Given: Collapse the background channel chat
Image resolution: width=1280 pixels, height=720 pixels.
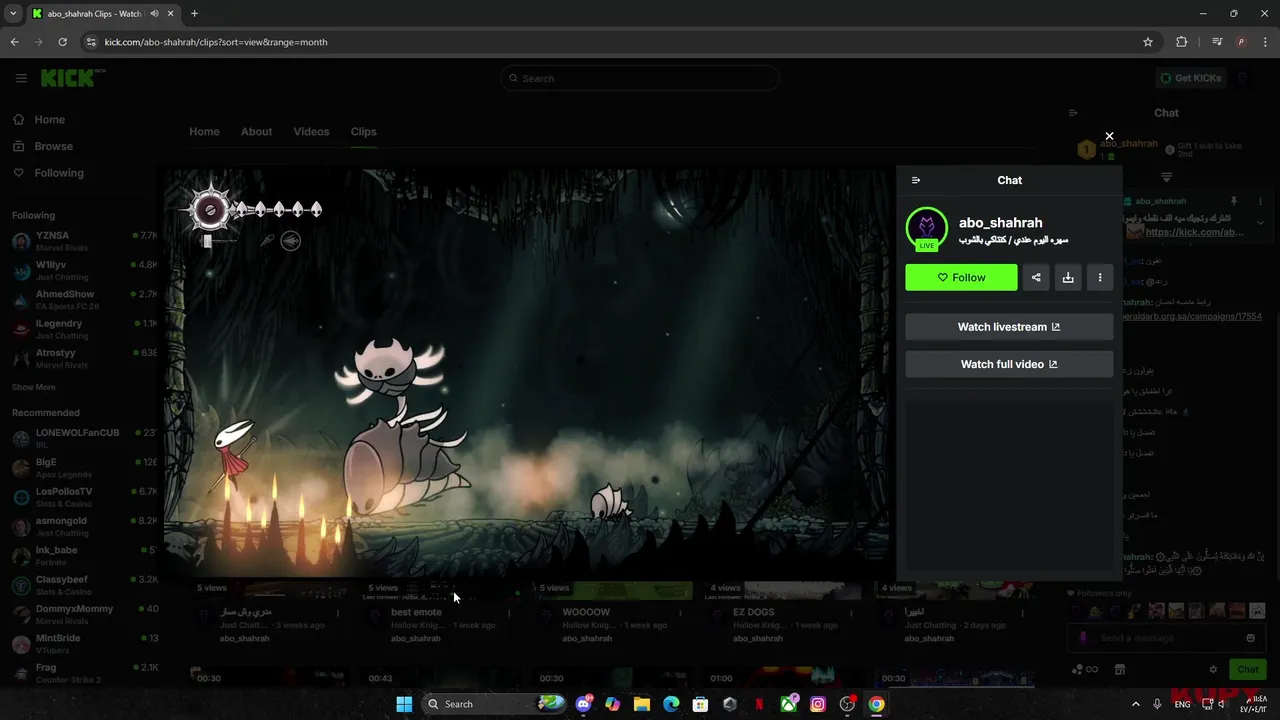Looking at the screenshot, I should pos(1073,113).
